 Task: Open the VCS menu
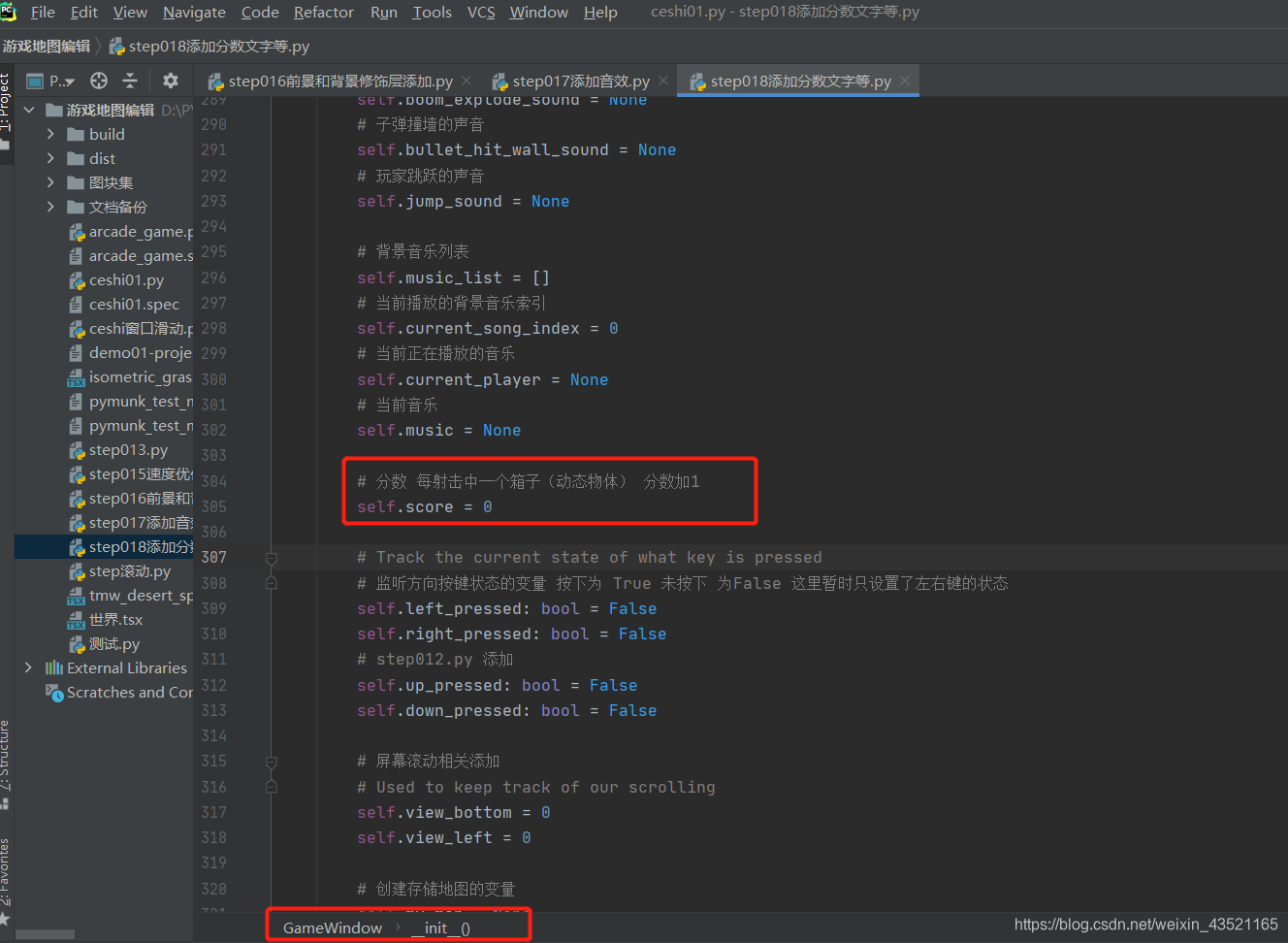[x=481, y=13]
